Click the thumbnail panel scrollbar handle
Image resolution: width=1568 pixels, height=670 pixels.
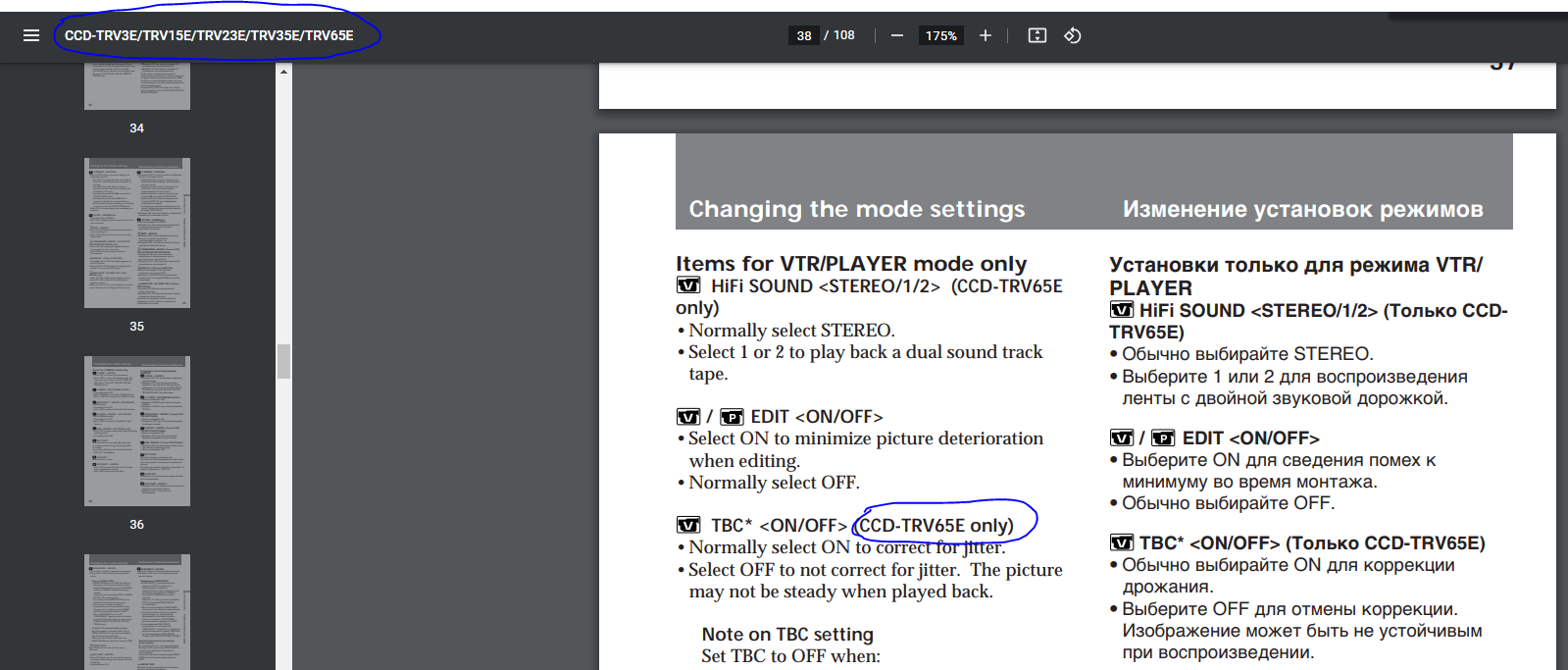pos(283,361)
